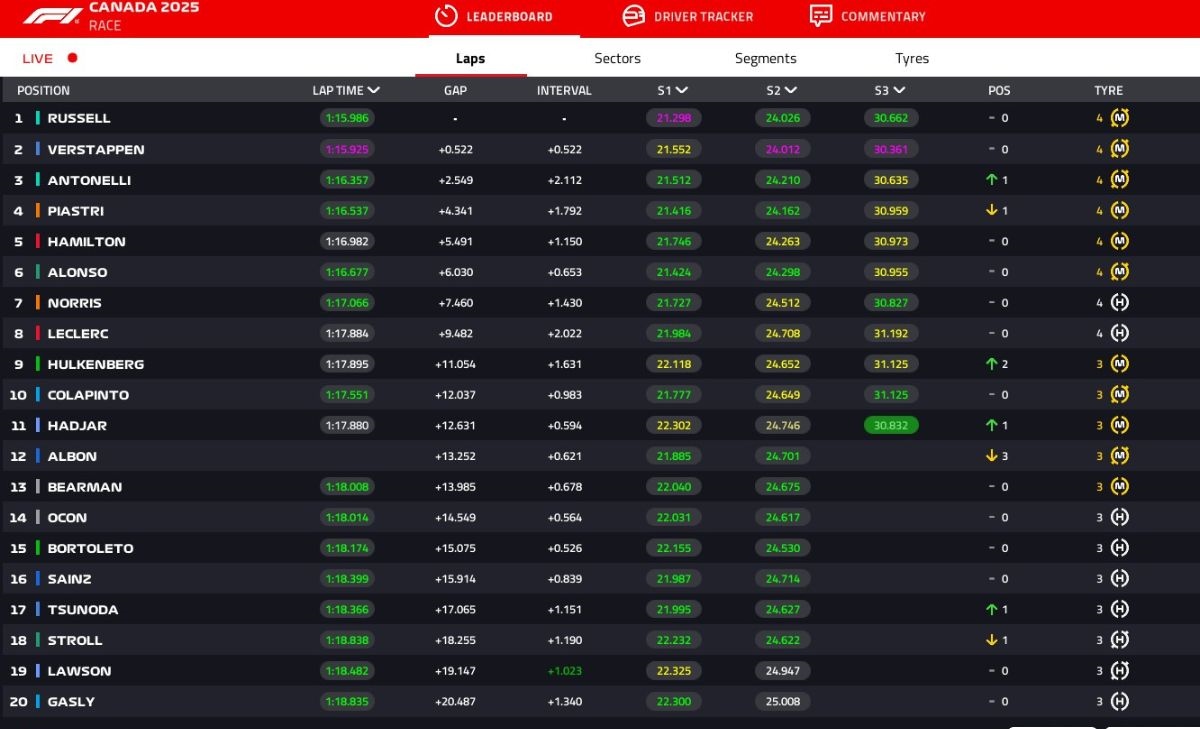The image size is (1200, 729).
Task: Open the S1 sector column dropdown
Action: point(682,90)
